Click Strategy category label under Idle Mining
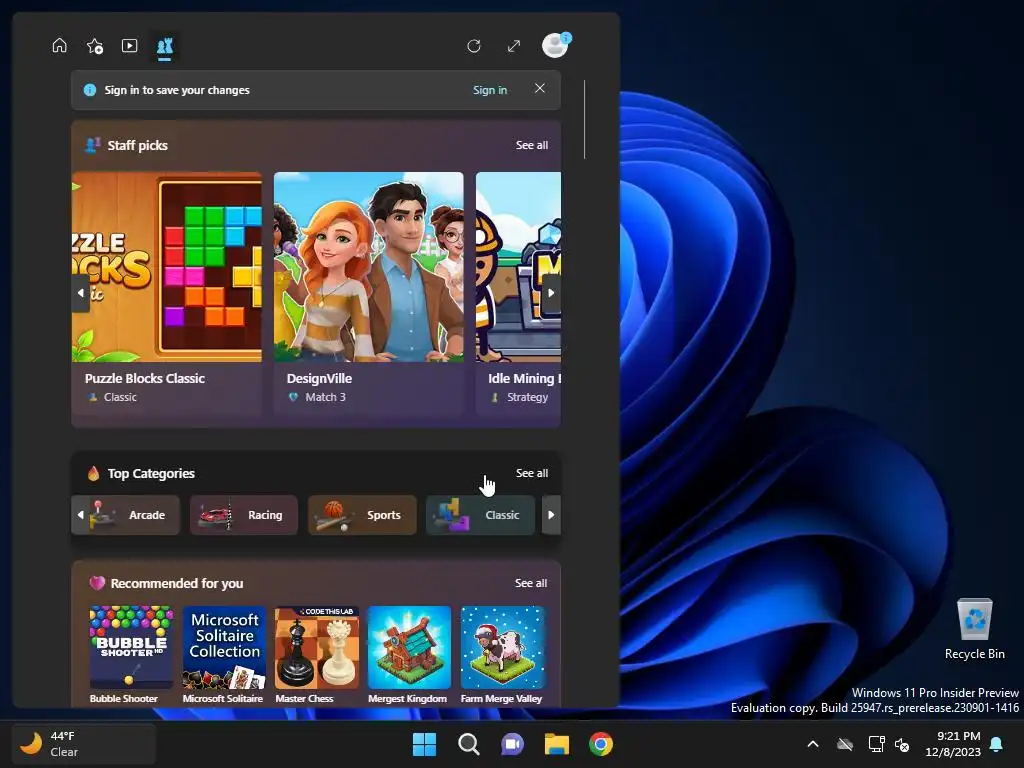 point(527,397)
